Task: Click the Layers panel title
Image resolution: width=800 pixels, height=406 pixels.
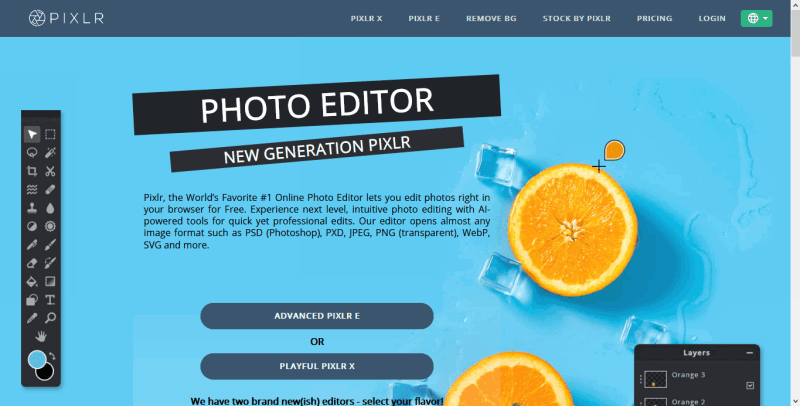Action: 696,353
